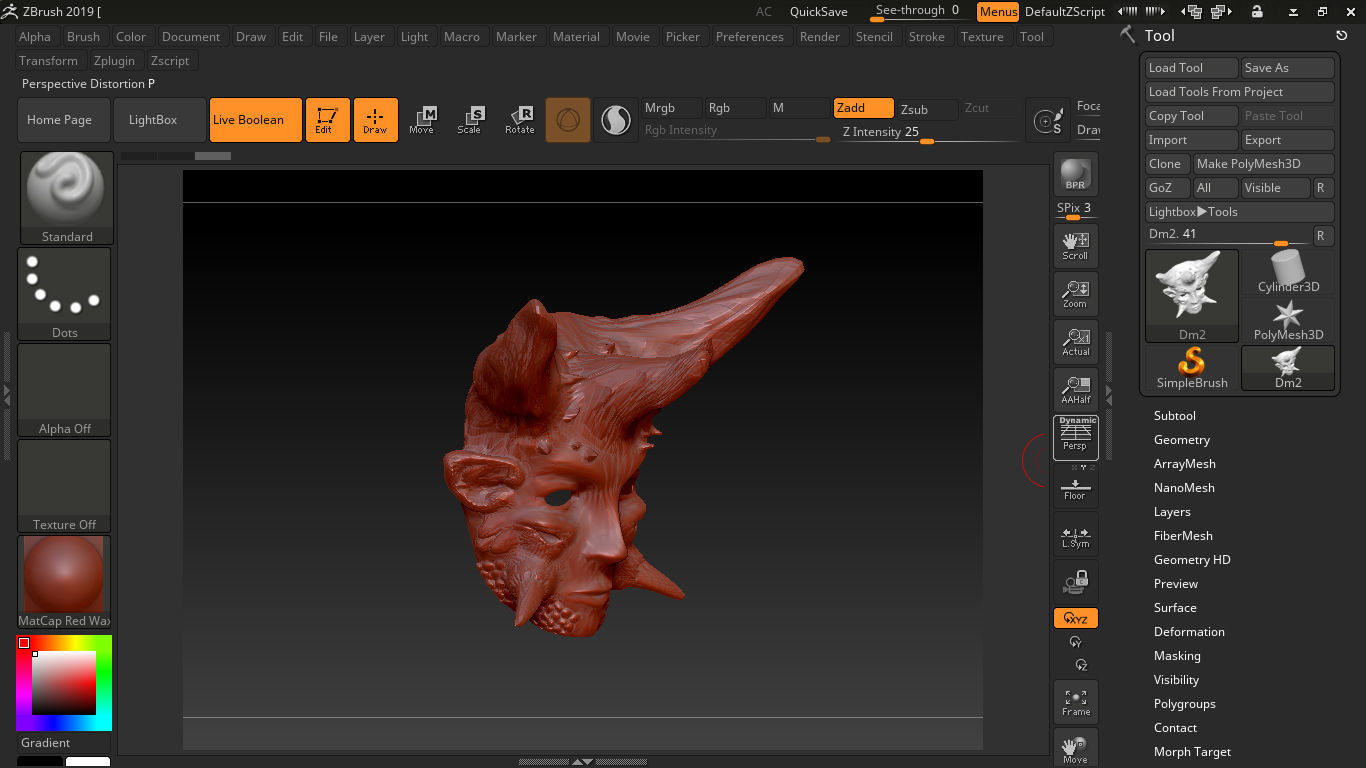Image resolution: width=1366 pixels, height=768 pixels.
Task: Open the Dots stroke selector
Action: pyautogui.click(x=64, y=294)
